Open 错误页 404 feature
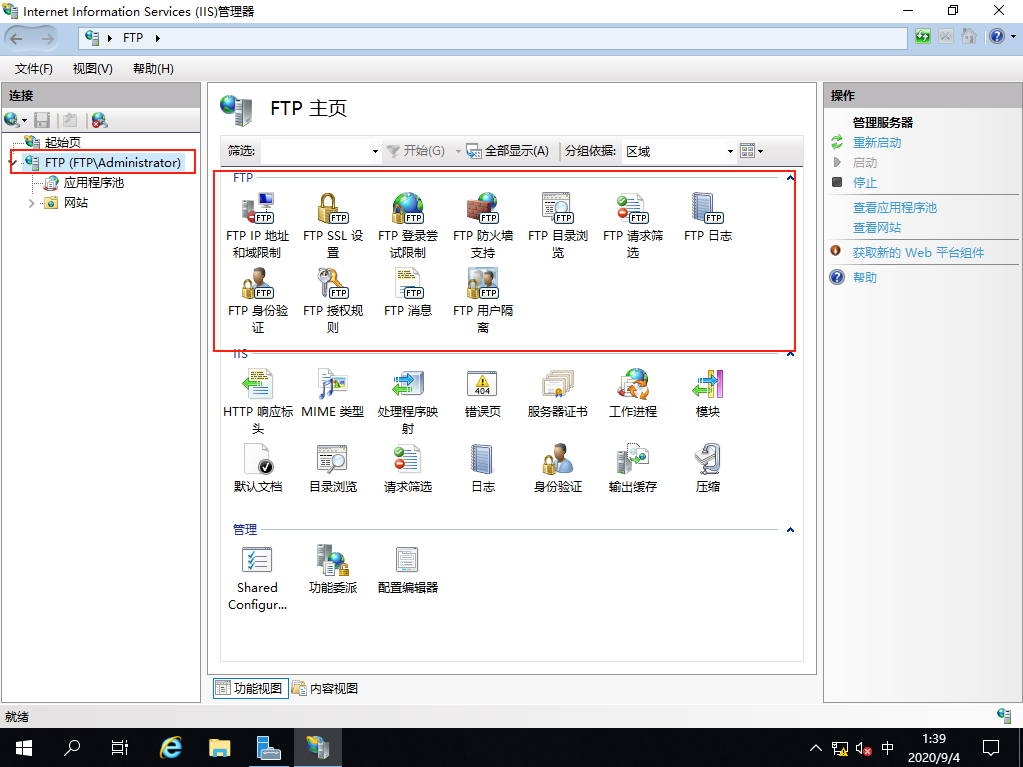1023x767 pixels. pyautogui.click(x=483, y=393)
